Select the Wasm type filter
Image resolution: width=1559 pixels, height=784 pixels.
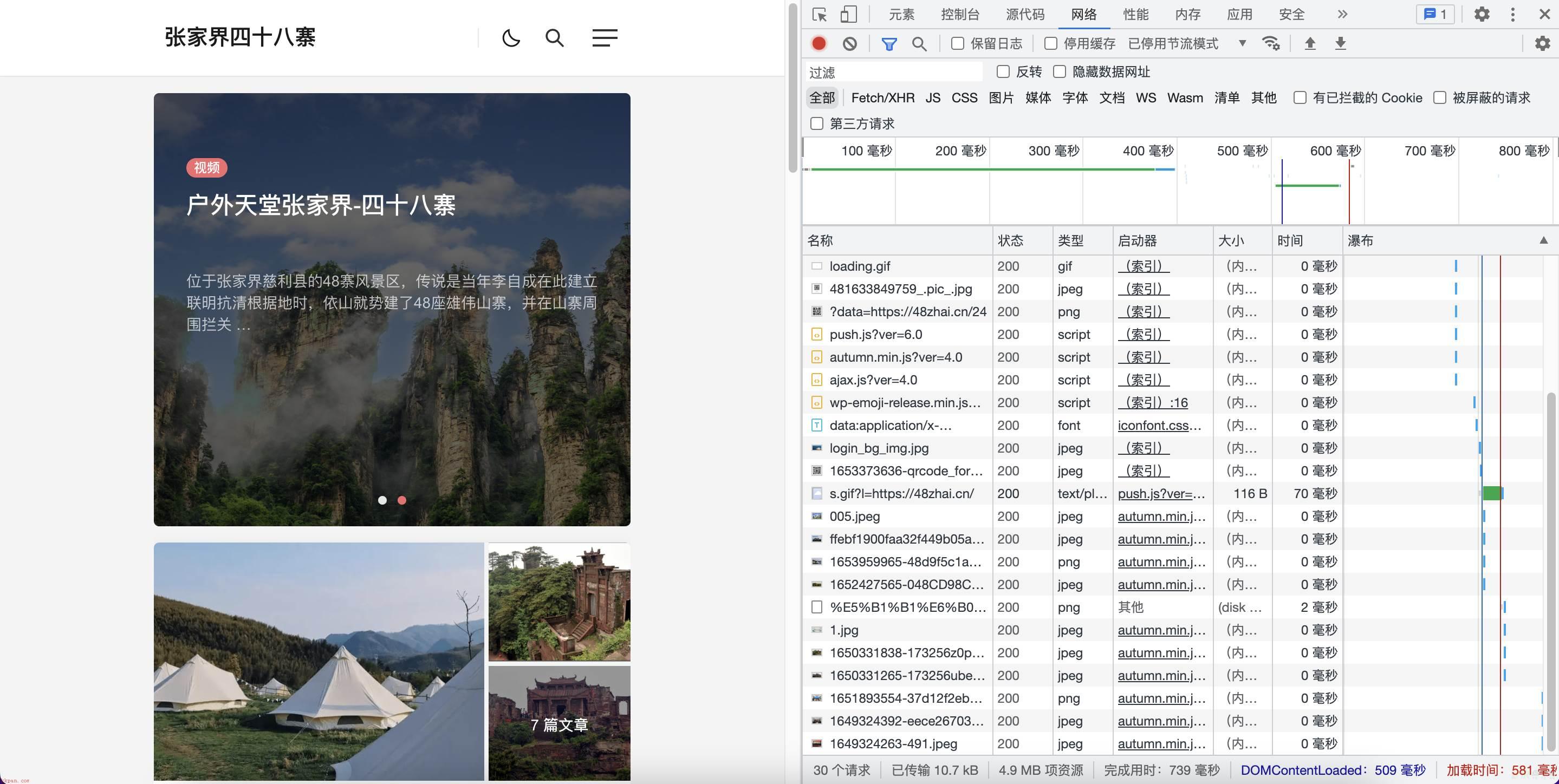coord(1185,98)
